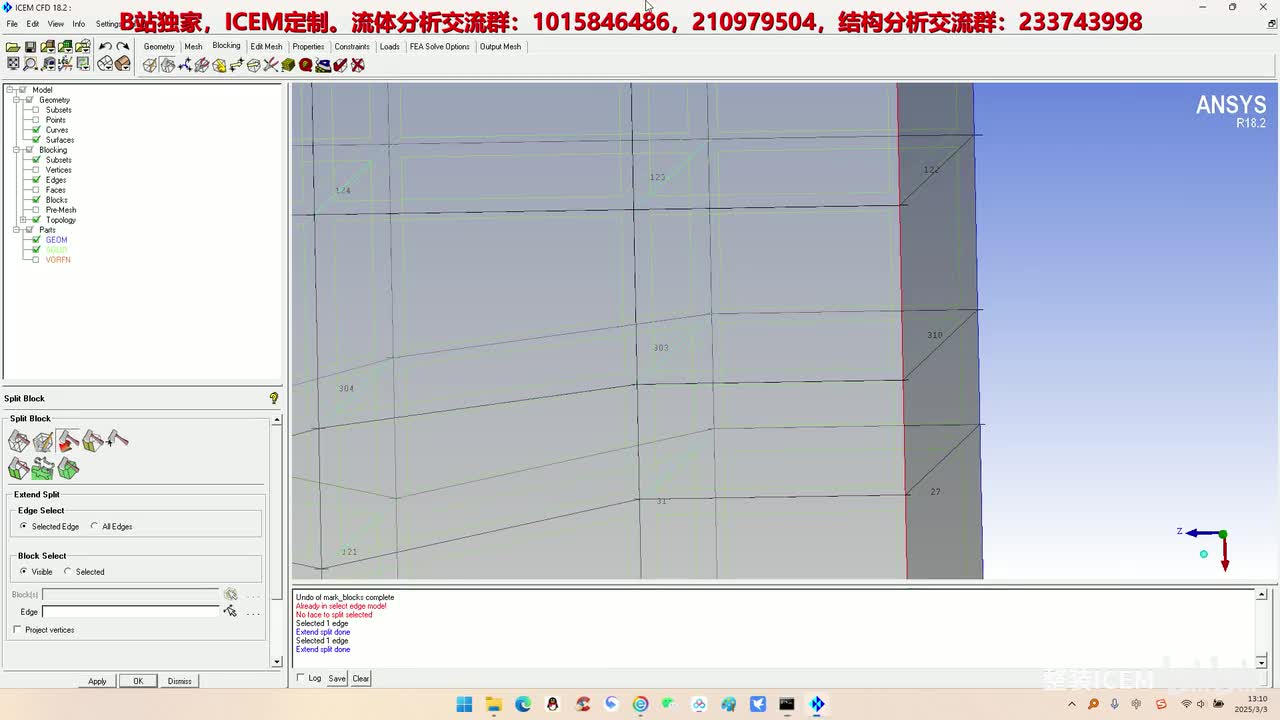Select All Edges radio option
The width and height of the screenshot is (1280, 720).
tap(94, 526)
